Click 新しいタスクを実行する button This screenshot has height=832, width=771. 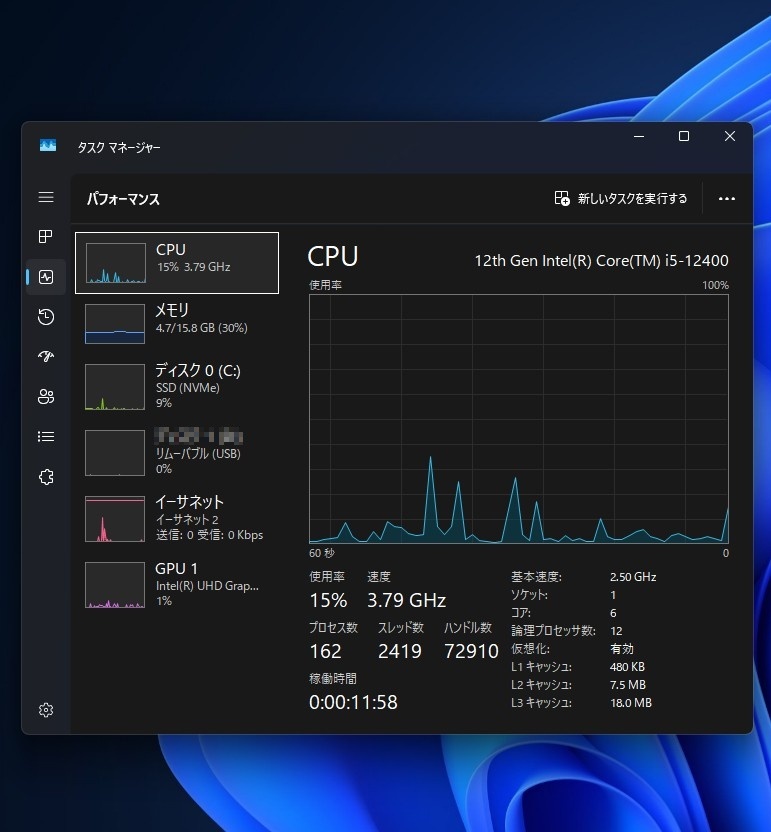(621, 198)
